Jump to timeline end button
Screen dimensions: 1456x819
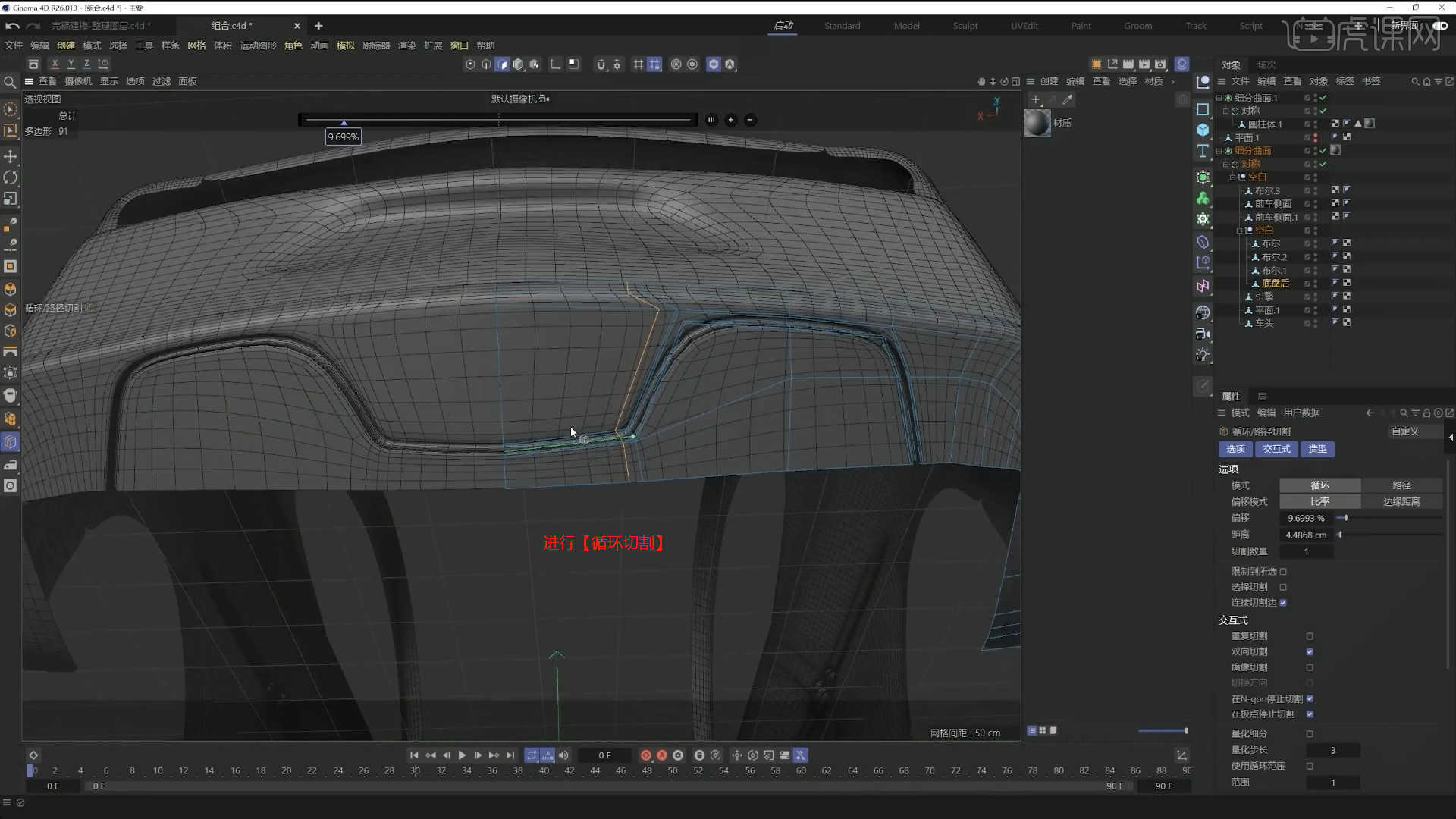click(510, 755)
